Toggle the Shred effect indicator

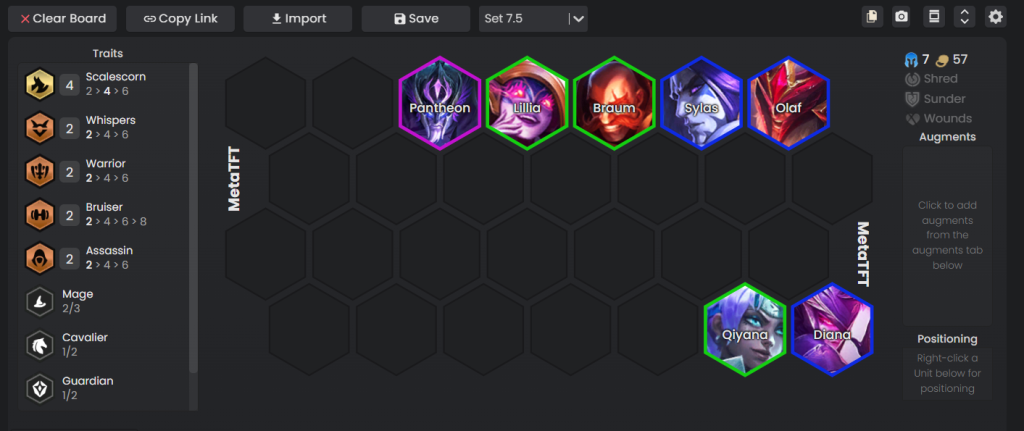(x=931, y=79)
